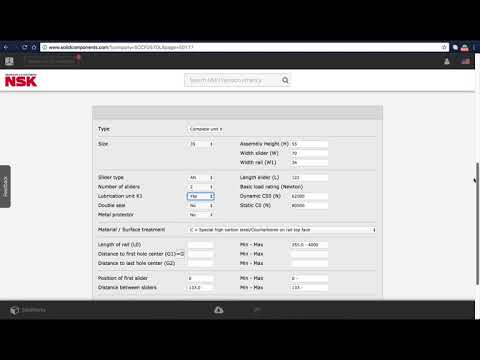Click the cloud download icon in the bottom bar

tap(219, 310)
